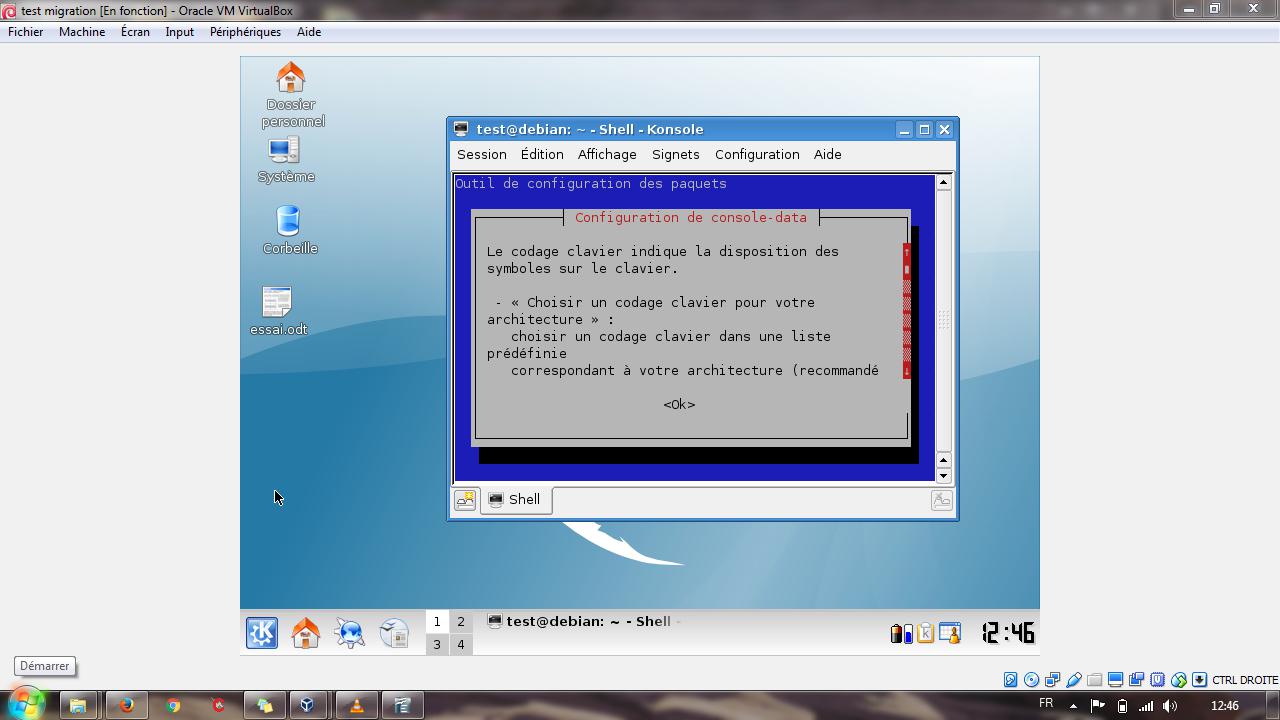
Task: Open the home folder from KDE panel
Action: (x=305, y=633)
